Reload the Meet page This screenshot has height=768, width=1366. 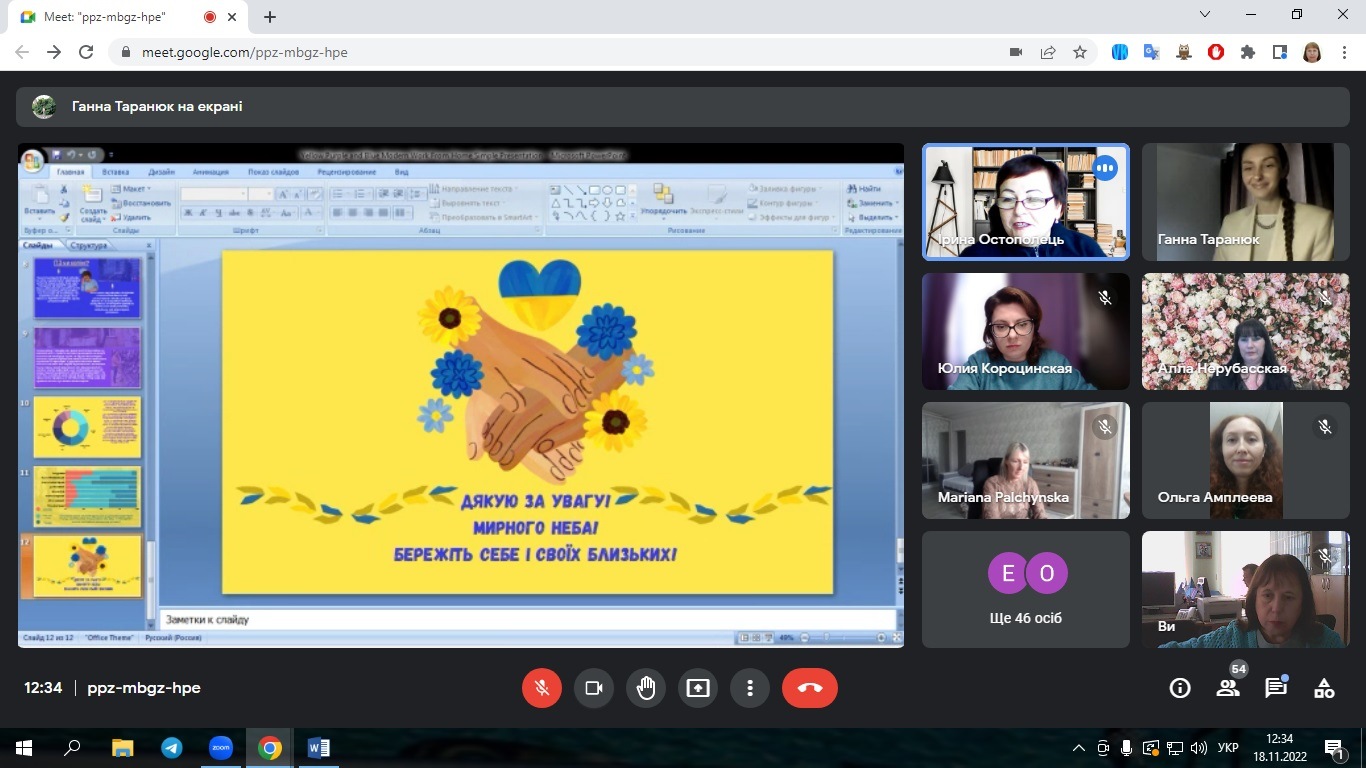[x=86, y=52]
